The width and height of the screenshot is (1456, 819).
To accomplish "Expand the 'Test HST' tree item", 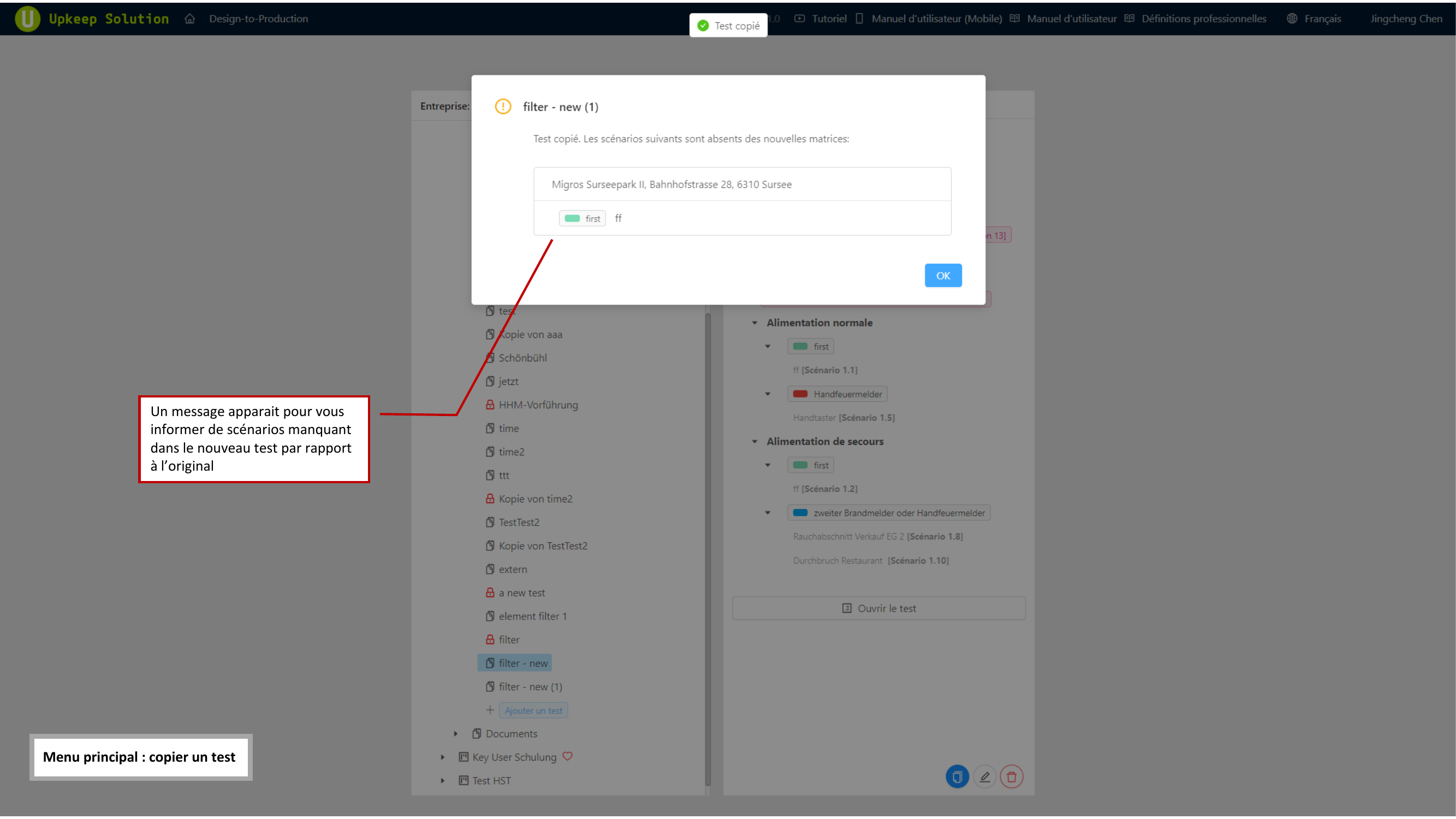I will click(443, 780).
